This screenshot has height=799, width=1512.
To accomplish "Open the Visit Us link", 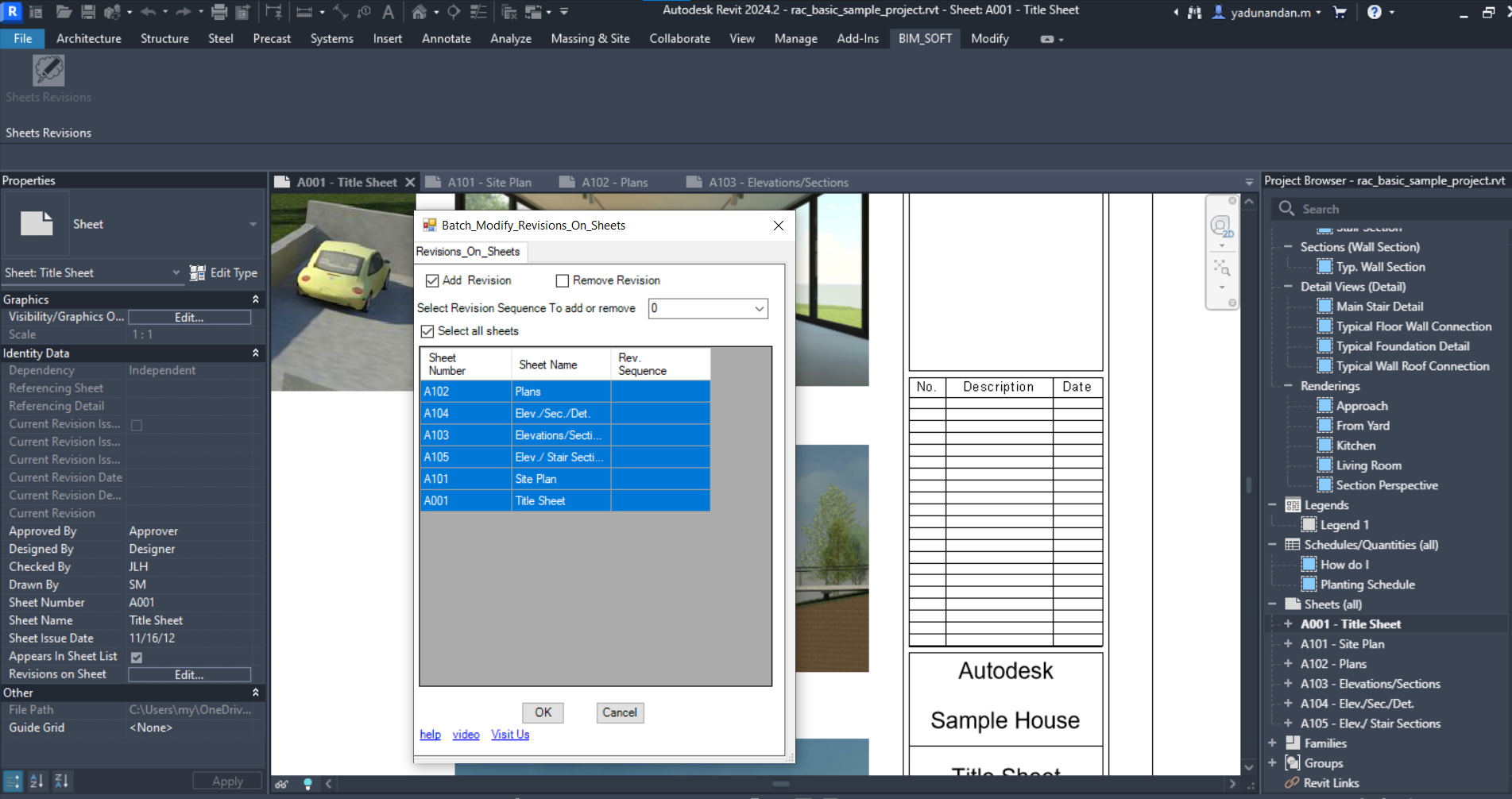I will pos(510,735).
